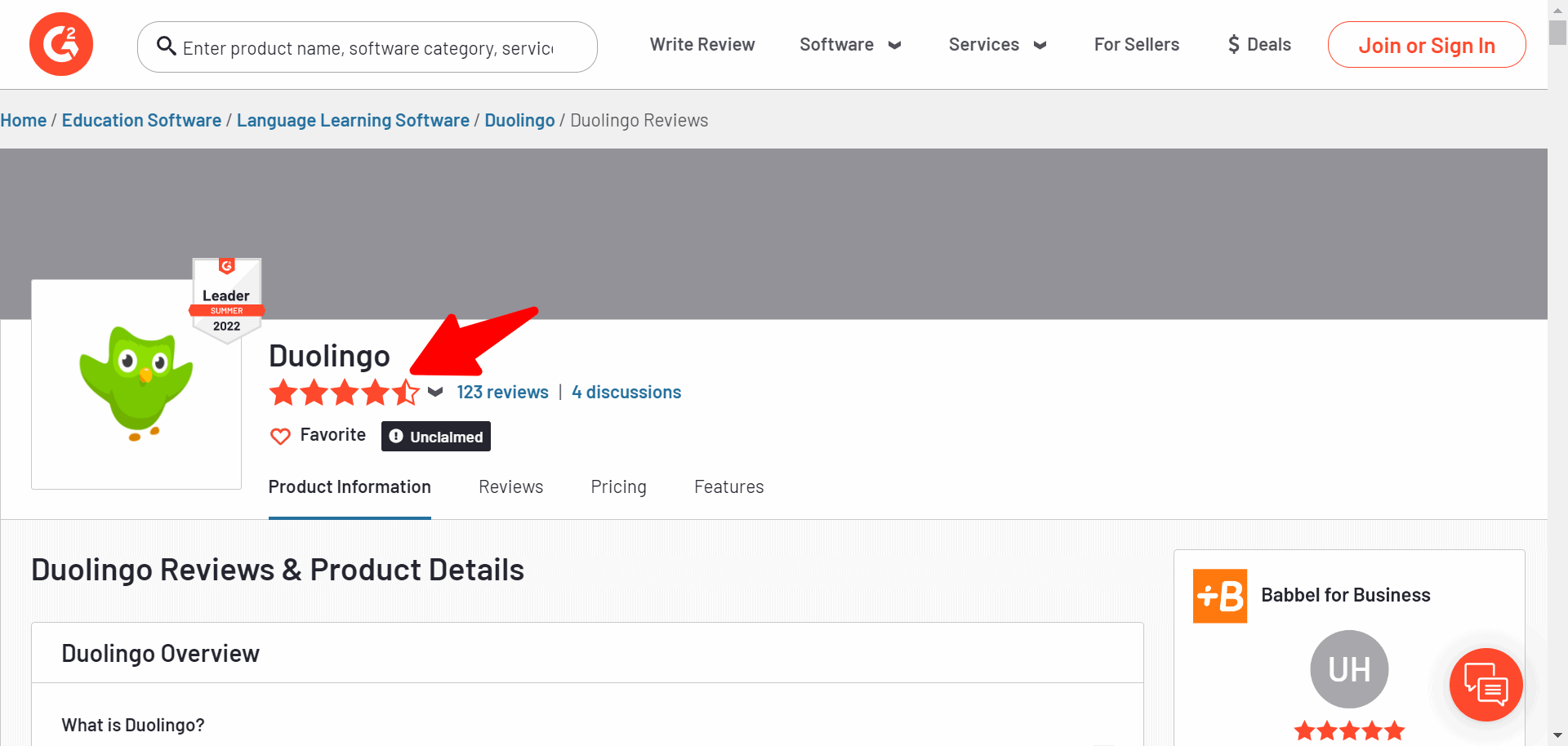Screen dimensions: 1568x746
Task: Click the Duolingo owl logo
Action: click(x=136, y=384)
